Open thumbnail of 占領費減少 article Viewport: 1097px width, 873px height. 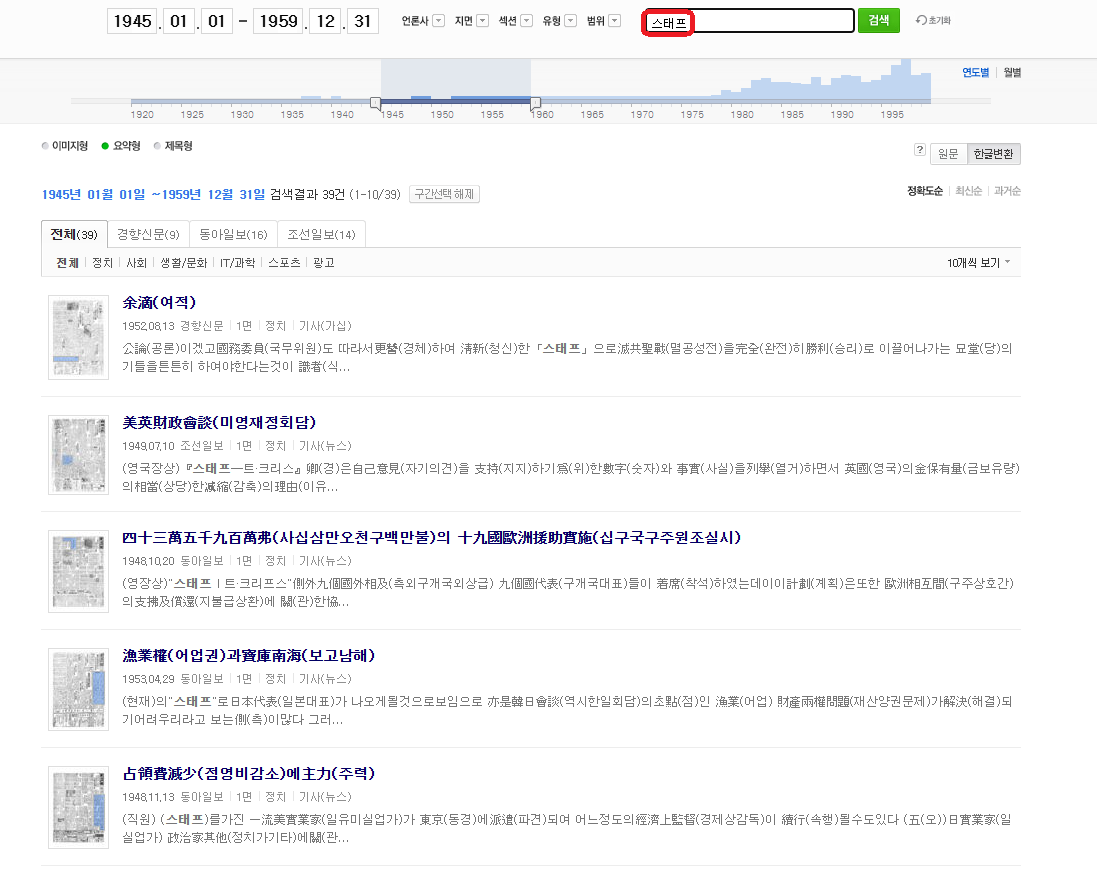tap(78, 807)
